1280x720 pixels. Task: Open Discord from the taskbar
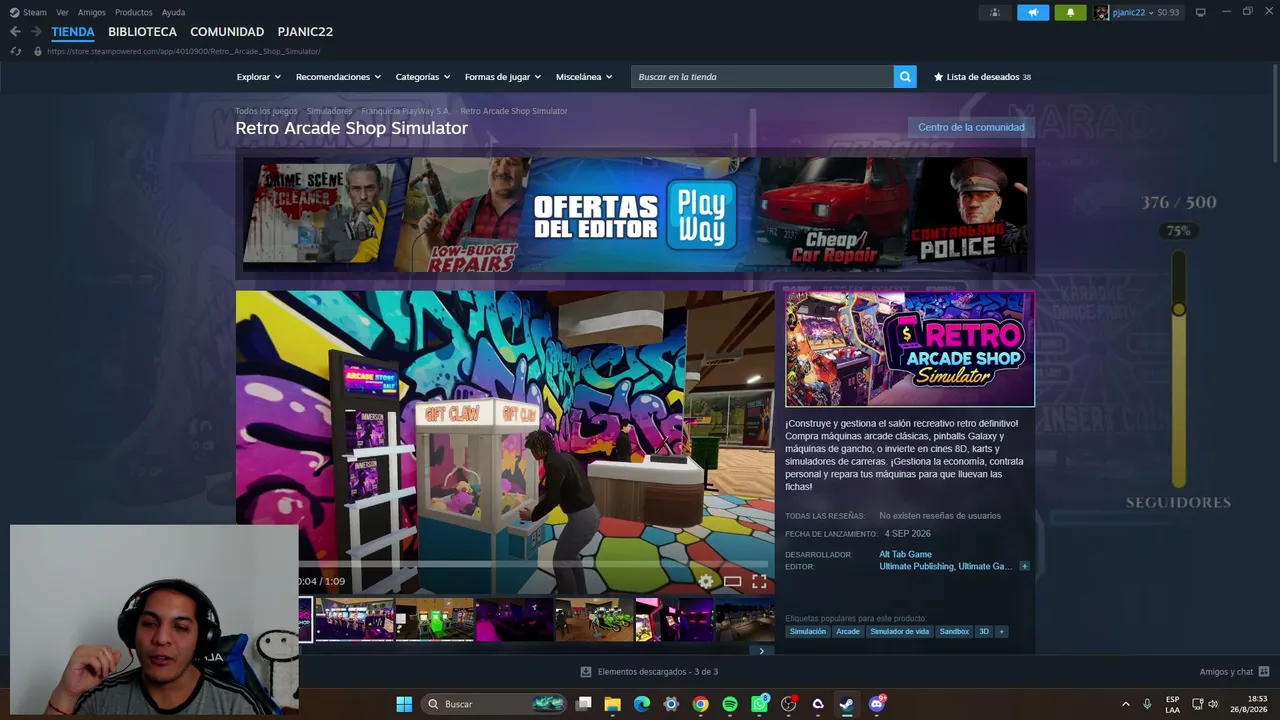(x=877, y=704)
